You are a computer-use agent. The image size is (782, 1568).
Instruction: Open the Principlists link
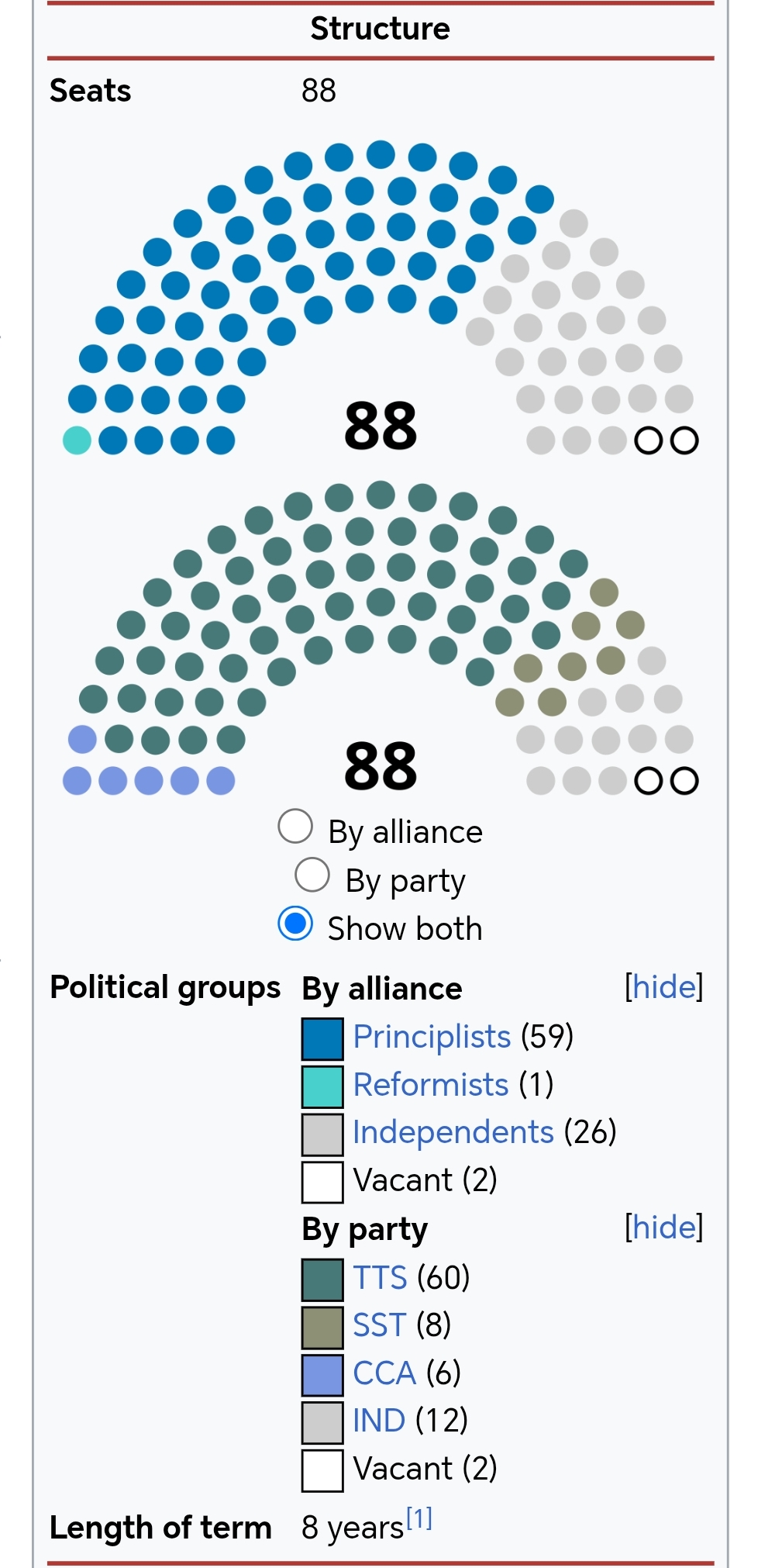(432, 1037)
